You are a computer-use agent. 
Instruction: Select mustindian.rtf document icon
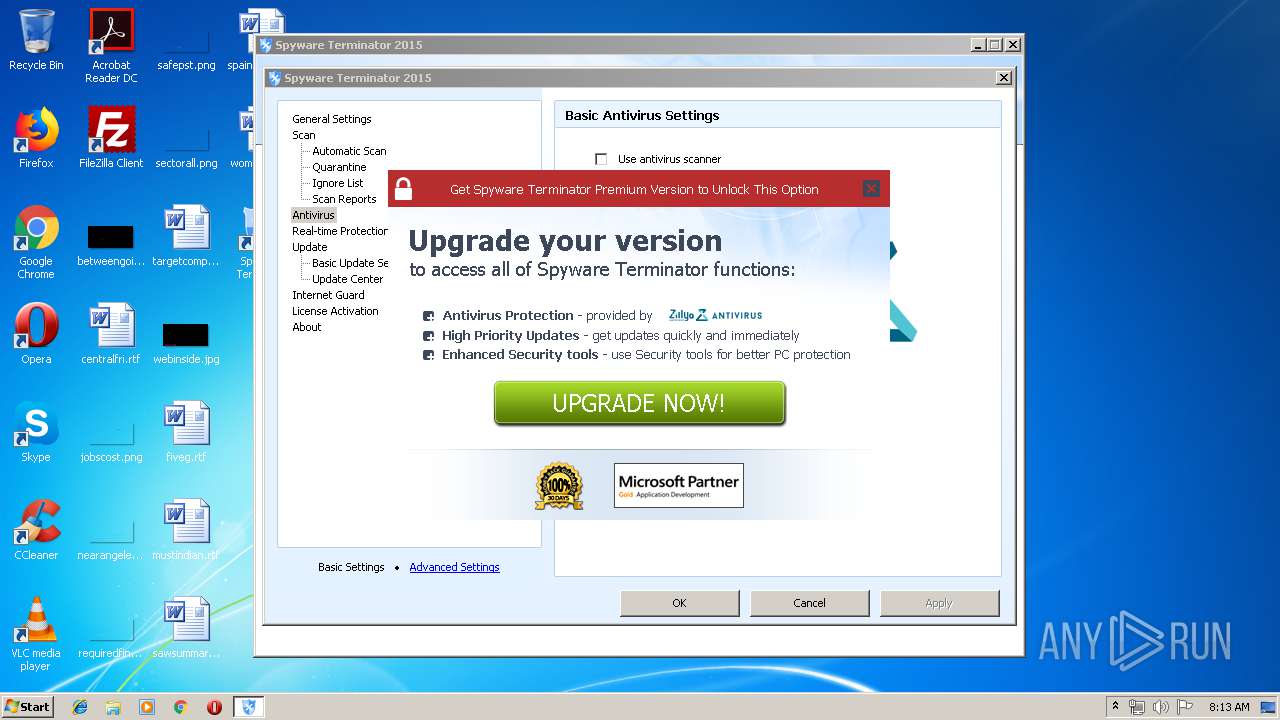pos(186,530)
